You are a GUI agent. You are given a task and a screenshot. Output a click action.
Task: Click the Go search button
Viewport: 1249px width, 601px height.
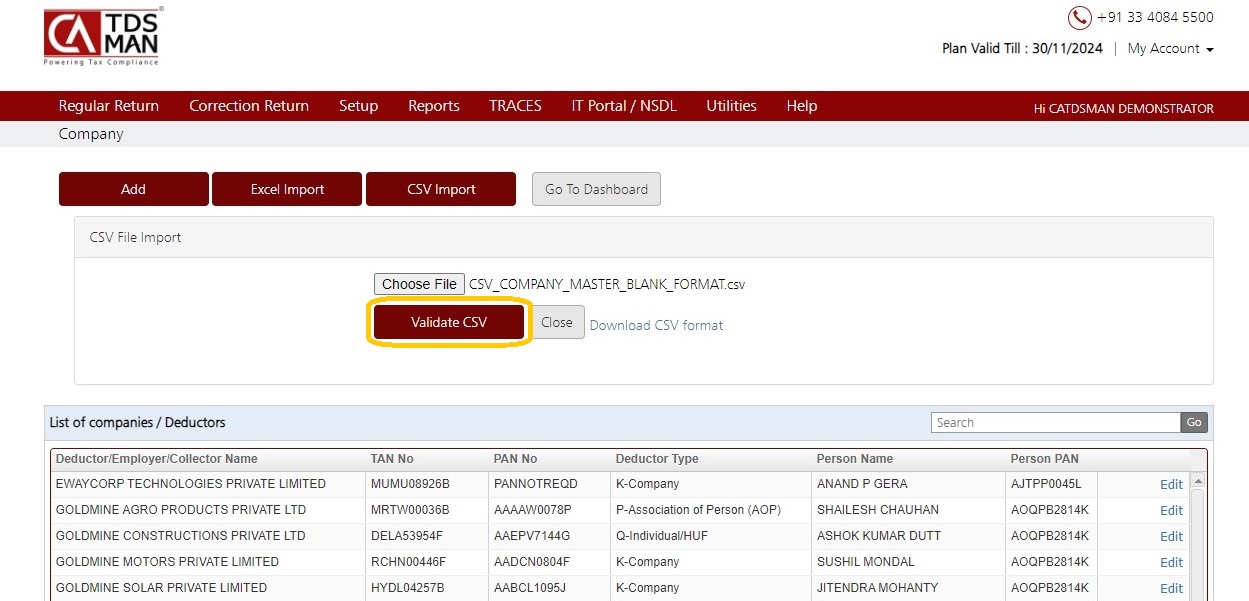1194,423
